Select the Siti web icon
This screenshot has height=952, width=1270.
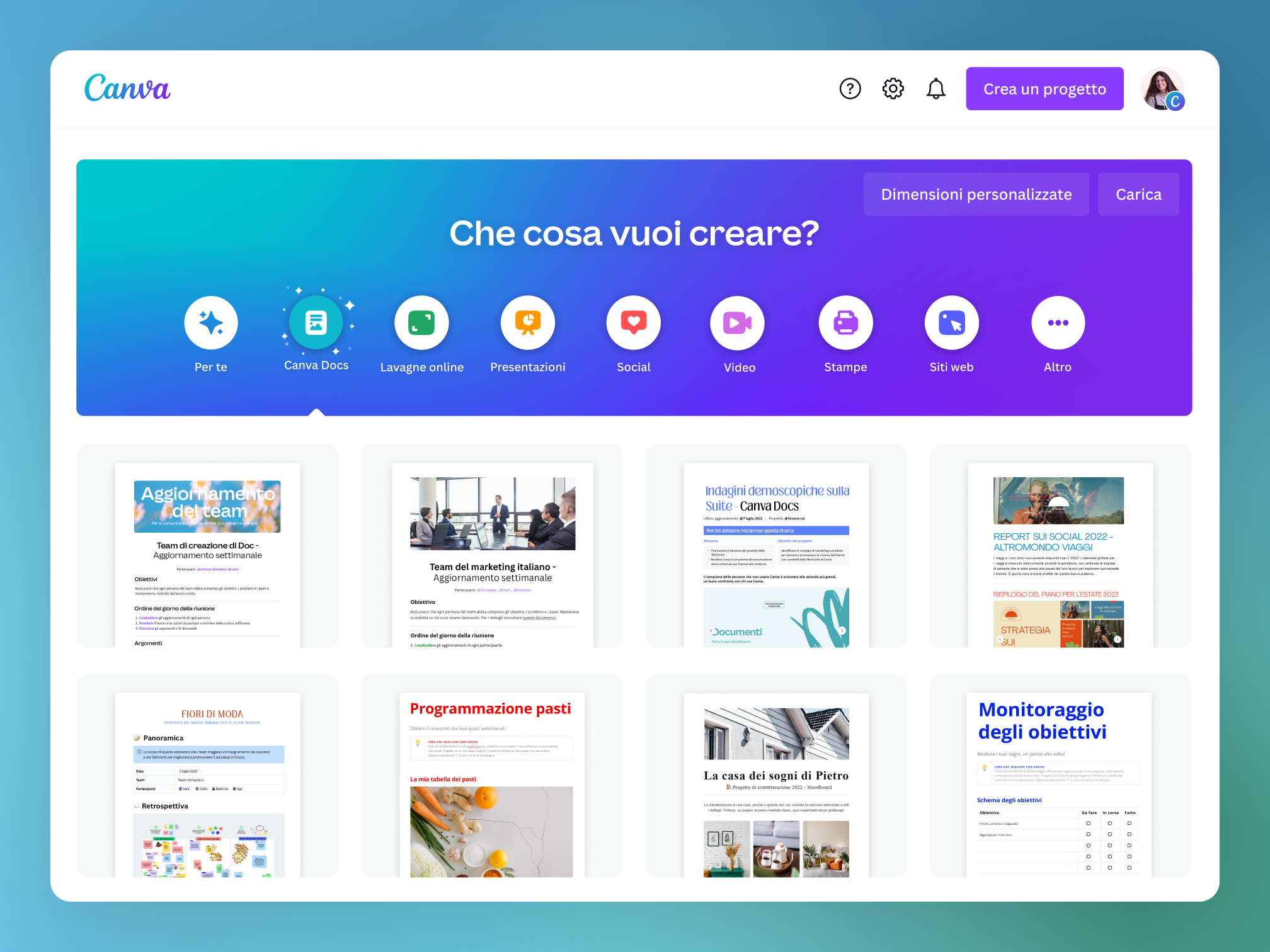951,323
